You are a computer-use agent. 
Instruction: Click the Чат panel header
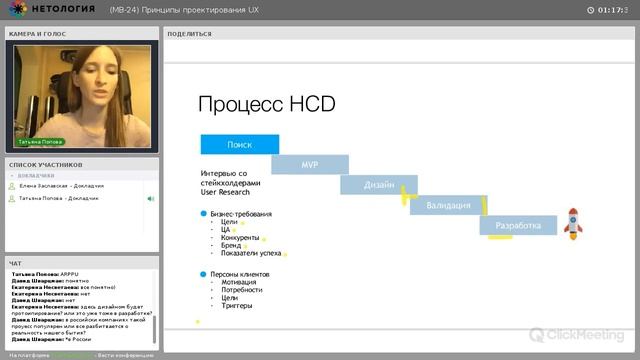click(x=82, y=264)
